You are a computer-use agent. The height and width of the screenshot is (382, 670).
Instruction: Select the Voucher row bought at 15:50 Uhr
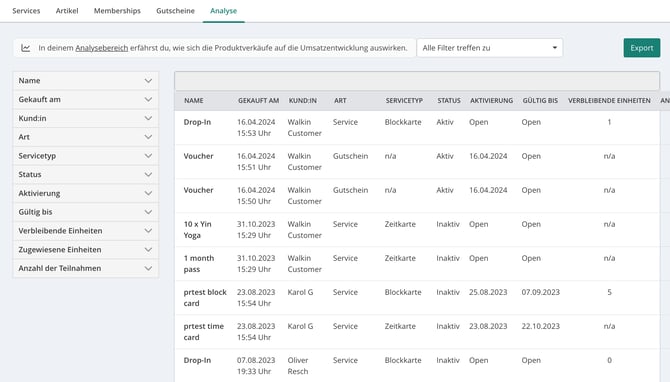pyautogui.click(x=417, y=196)
